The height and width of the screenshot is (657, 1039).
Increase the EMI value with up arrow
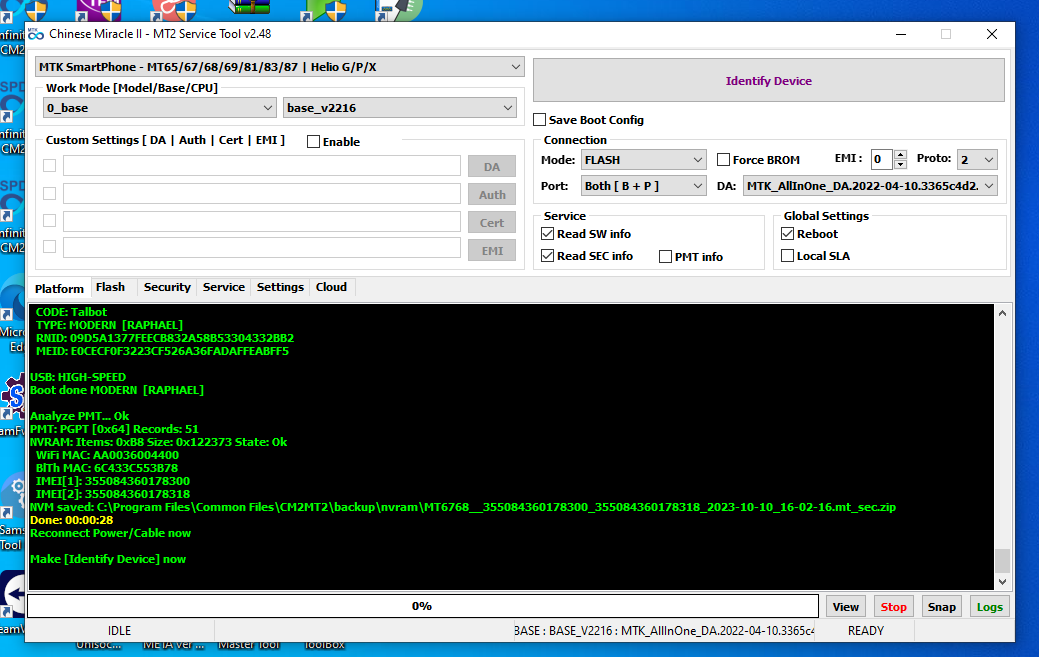[900, 155]
